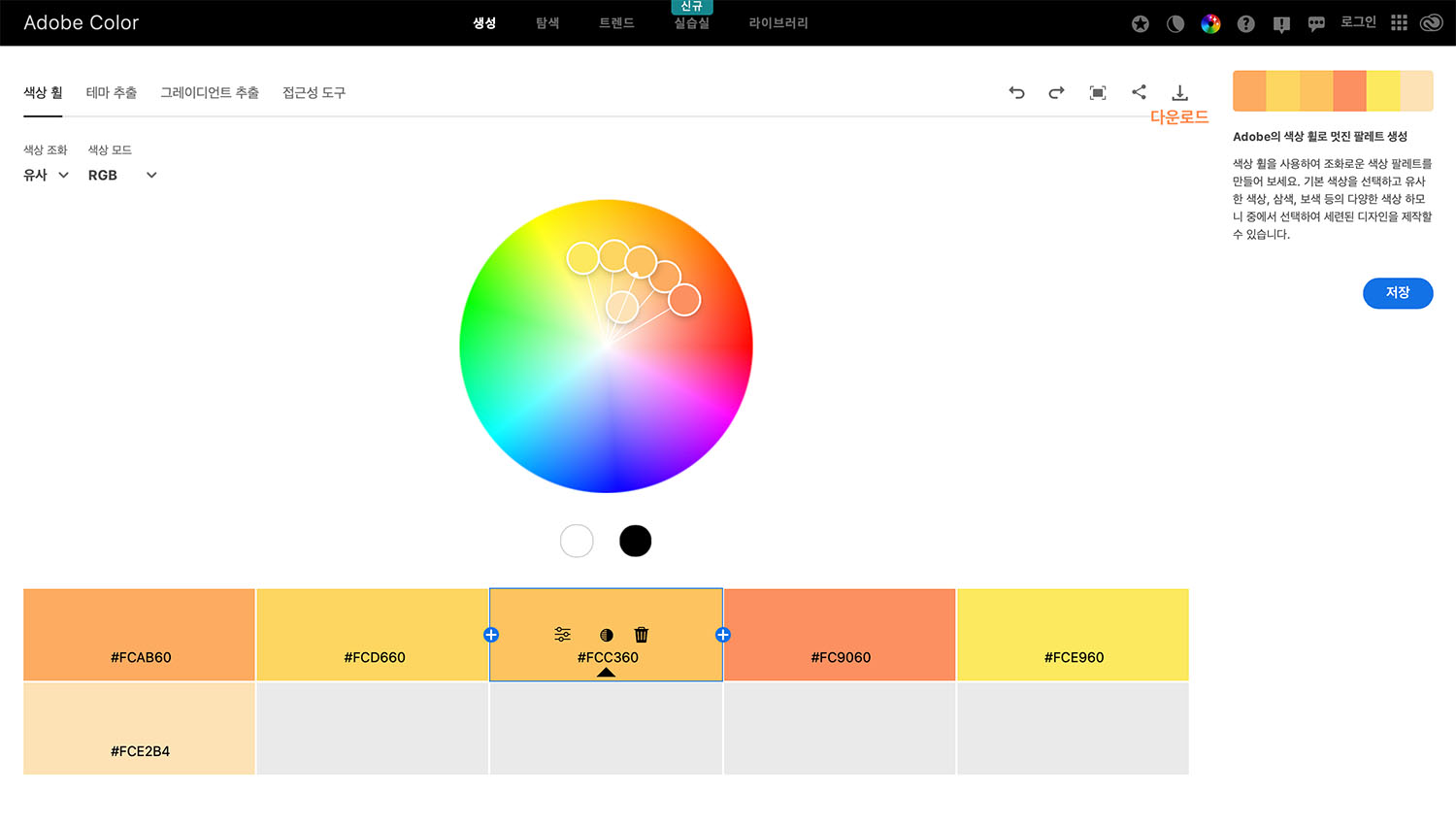Image resolution: width=1456 pixels, height=826 pixels.
Task: Select the #FCD660 color swatch
Action: coord(373,635)
